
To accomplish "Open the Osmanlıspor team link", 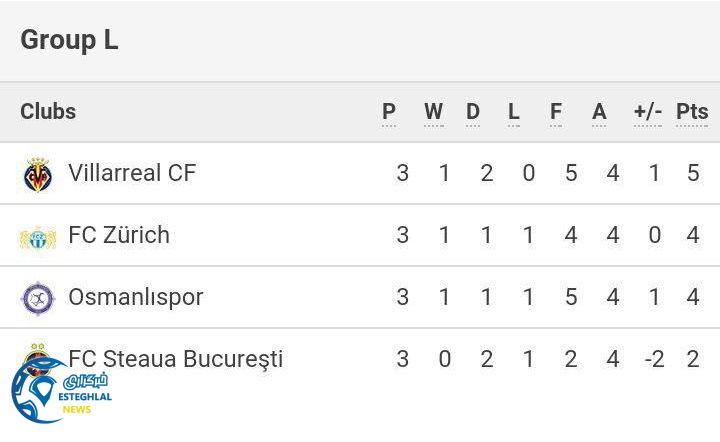I will point(135,297).
